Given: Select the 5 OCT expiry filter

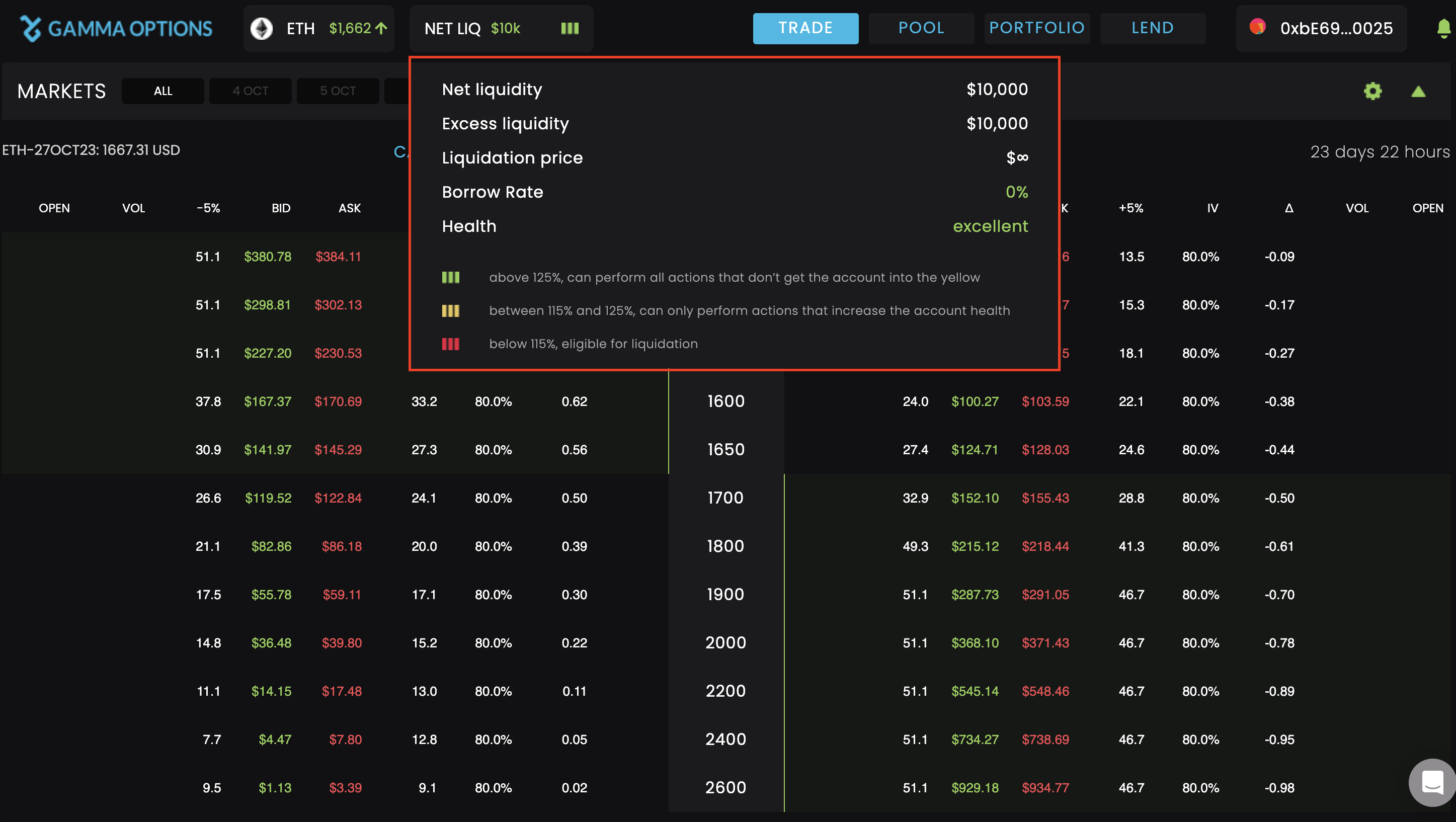Looking at the screenshot, I should (x=338, y=91).
